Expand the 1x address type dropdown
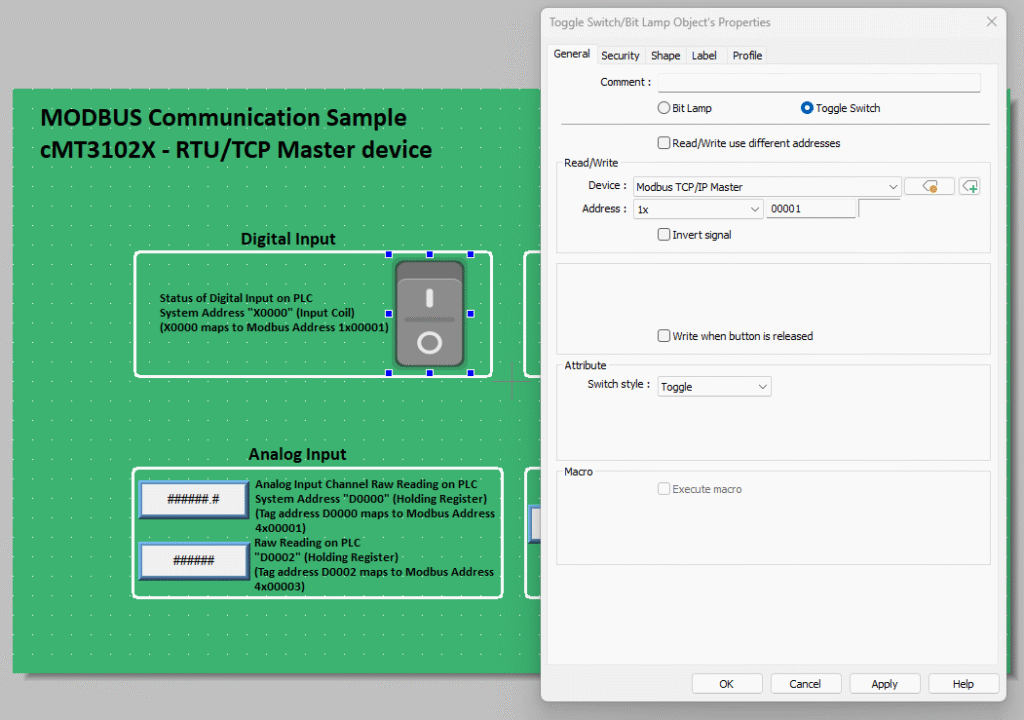This screenshot has height=720, width=1024. tap(697, 209)
